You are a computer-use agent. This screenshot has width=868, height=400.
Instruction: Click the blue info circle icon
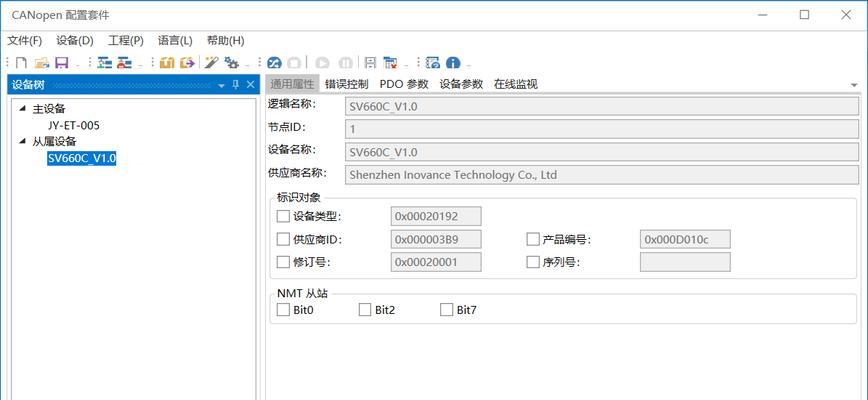[x=453, y=63]
